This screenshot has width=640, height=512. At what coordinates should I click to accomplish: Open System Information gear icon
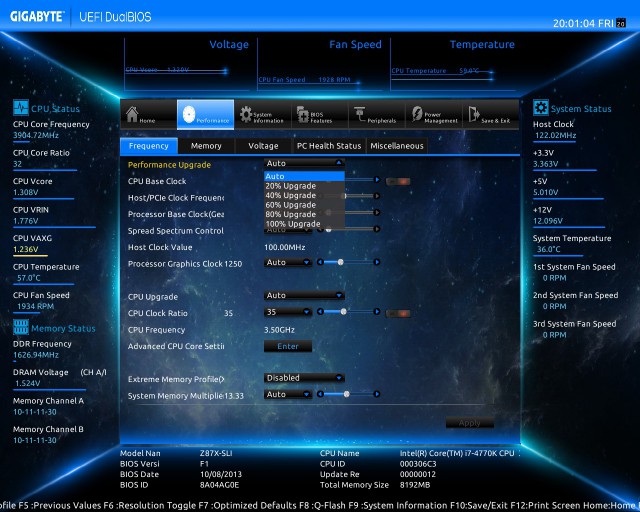point(246,115)
